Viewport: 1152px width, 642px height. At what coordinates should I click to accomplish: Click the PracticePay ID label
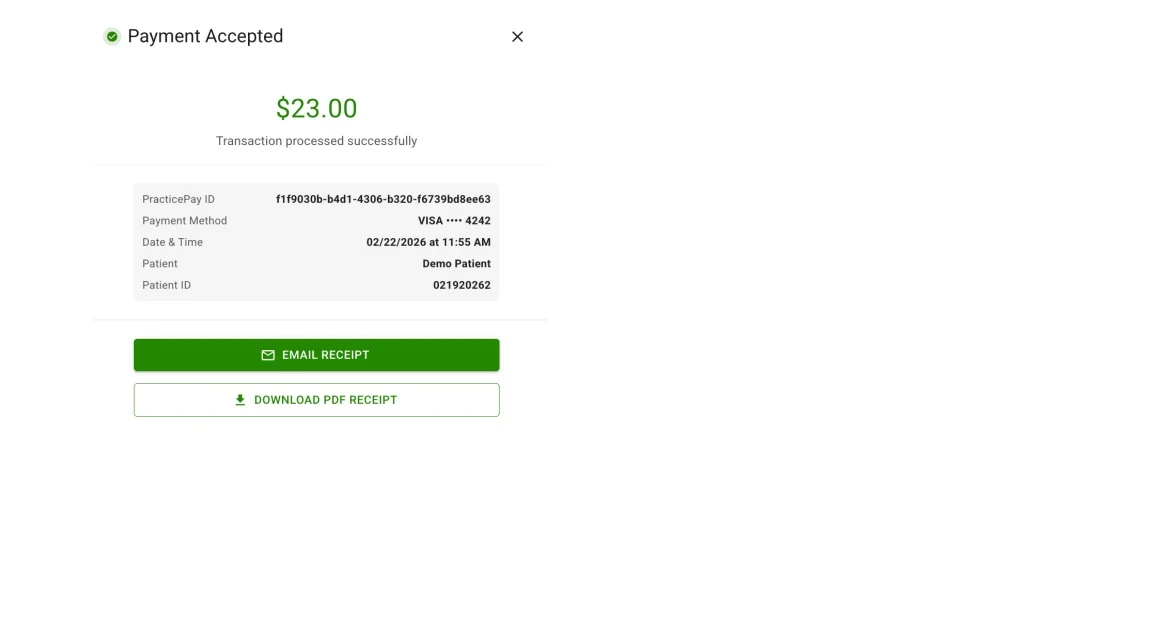tap(177, 199)
